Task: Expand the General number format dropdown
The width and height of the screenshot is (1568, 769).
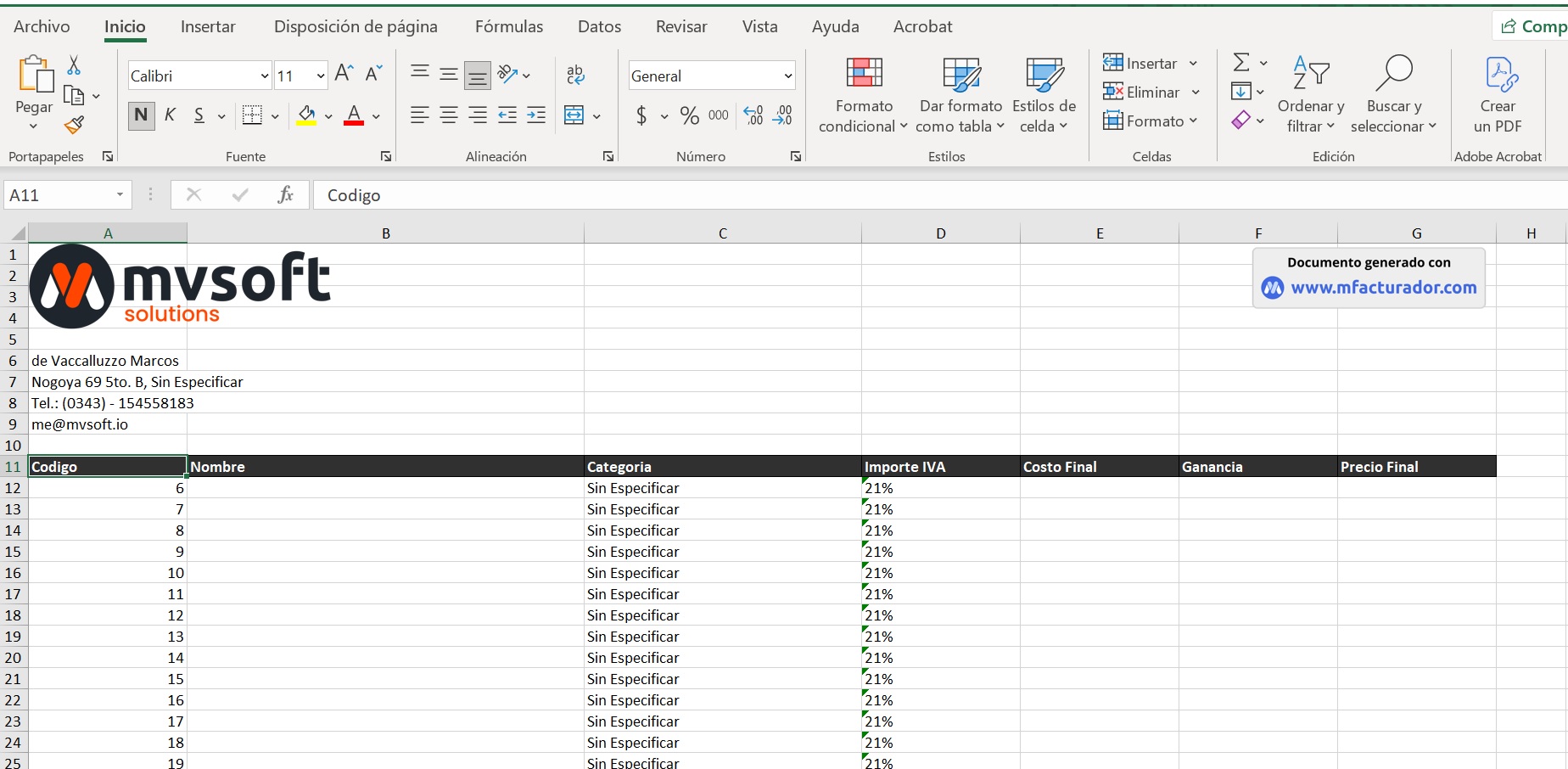Action: point(787,76)
